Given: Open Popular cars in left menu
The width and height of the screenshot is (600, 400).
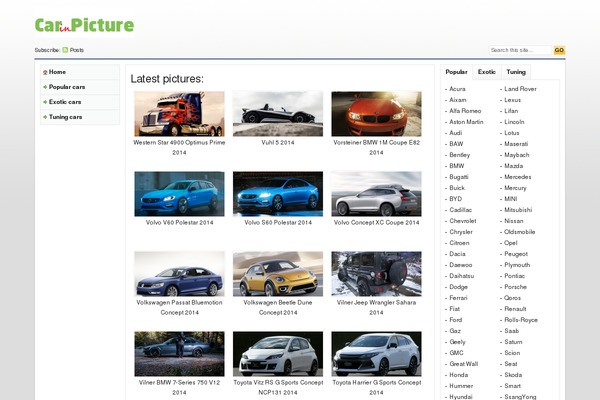Looking at the screenshot, I should [x=80, y=87].
